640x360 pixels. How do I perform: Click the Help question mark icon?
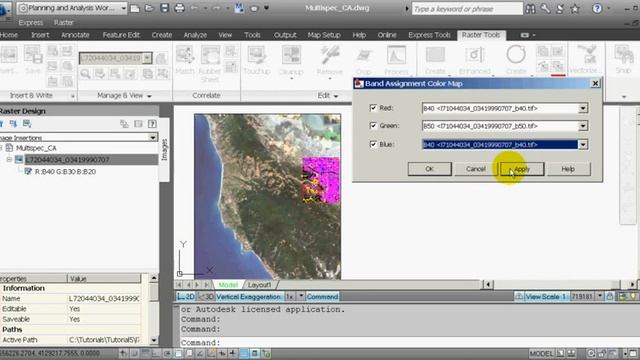pos(597,9)
